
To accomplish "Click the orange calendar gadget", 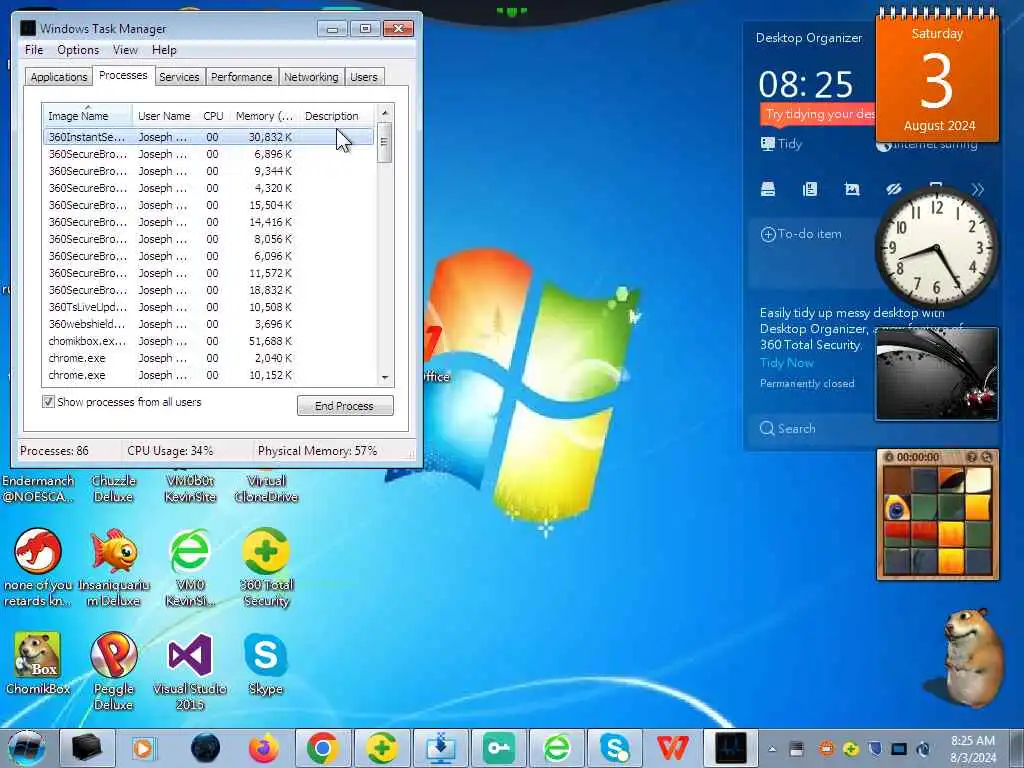I will point(936,76).
